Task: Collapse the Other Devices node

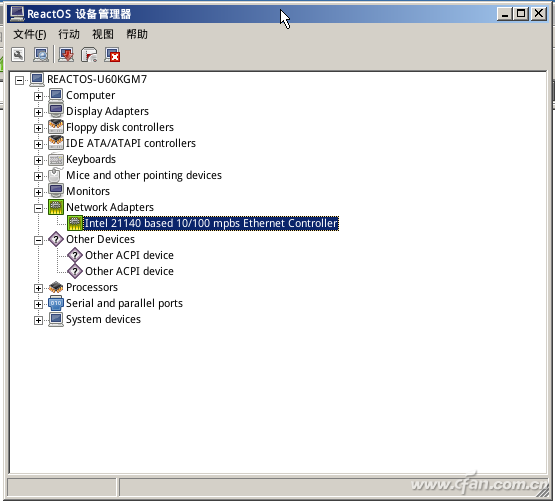Action: [38, 240]
